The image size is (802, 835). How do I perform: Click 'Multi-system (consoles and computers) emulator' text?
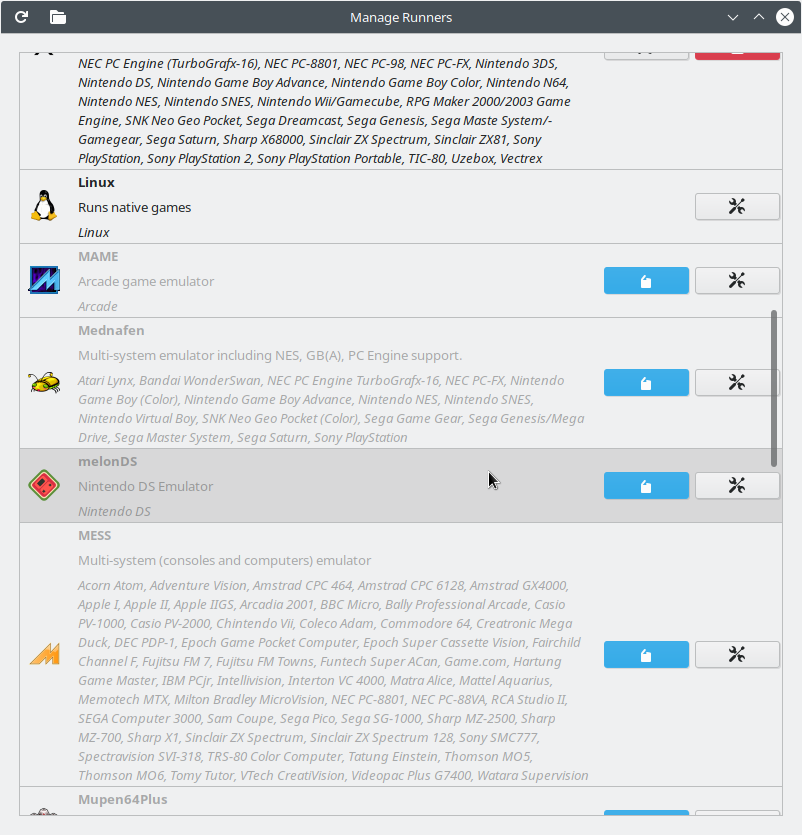225,560
